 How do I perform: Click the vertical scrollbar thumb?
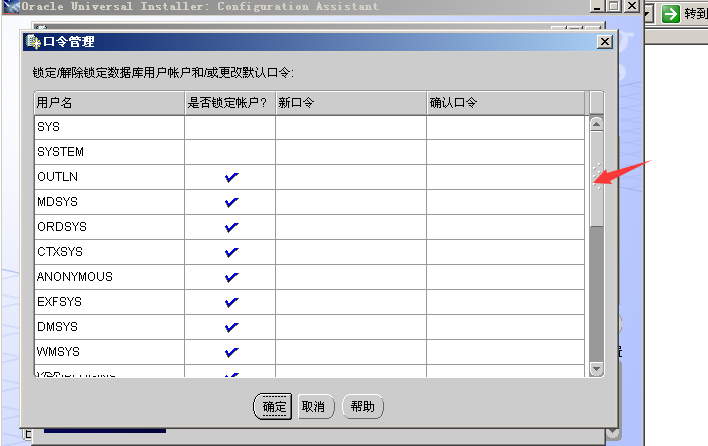[x=596, y=179]
